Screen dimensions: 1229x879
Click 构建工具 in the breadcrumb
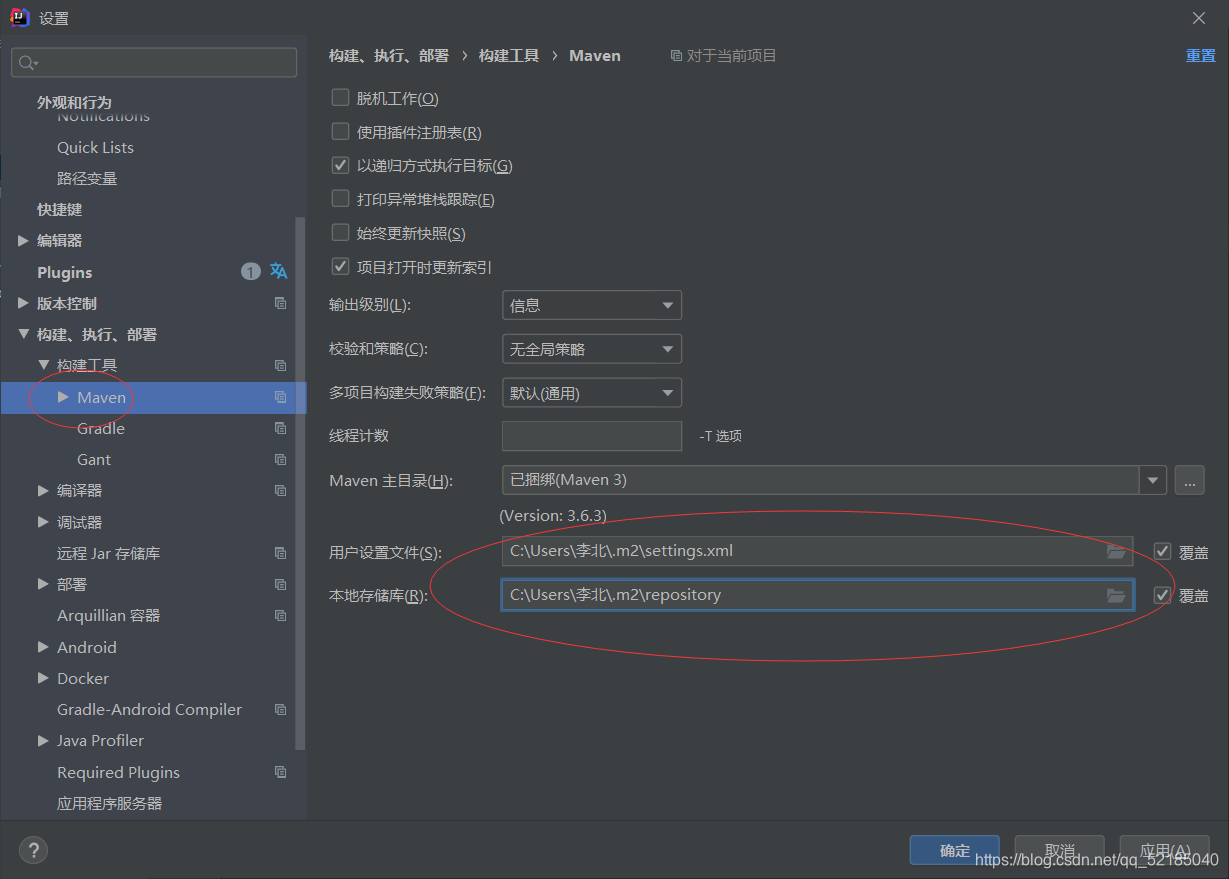pyautogui.click(x=509, y=56)
